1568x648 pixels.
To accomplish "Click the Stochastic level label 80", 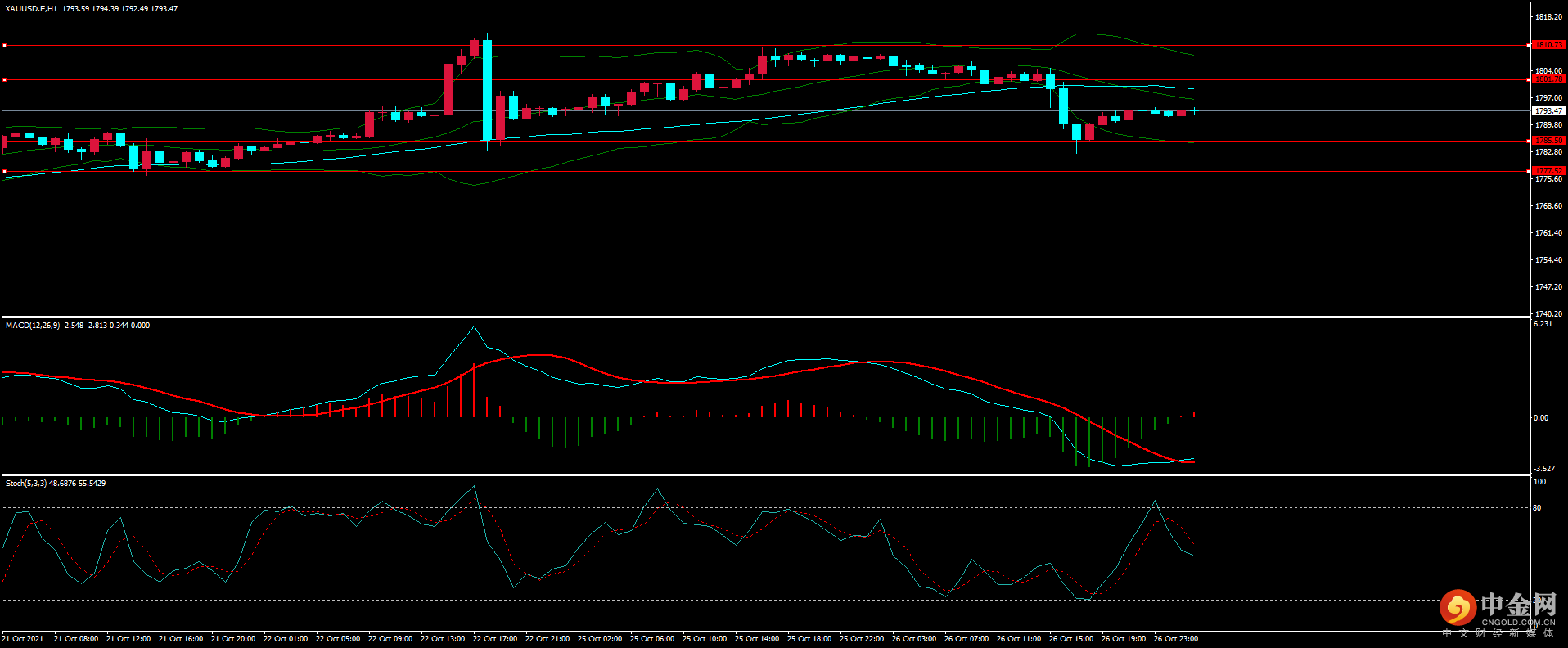I will (x=1537, y=508).
